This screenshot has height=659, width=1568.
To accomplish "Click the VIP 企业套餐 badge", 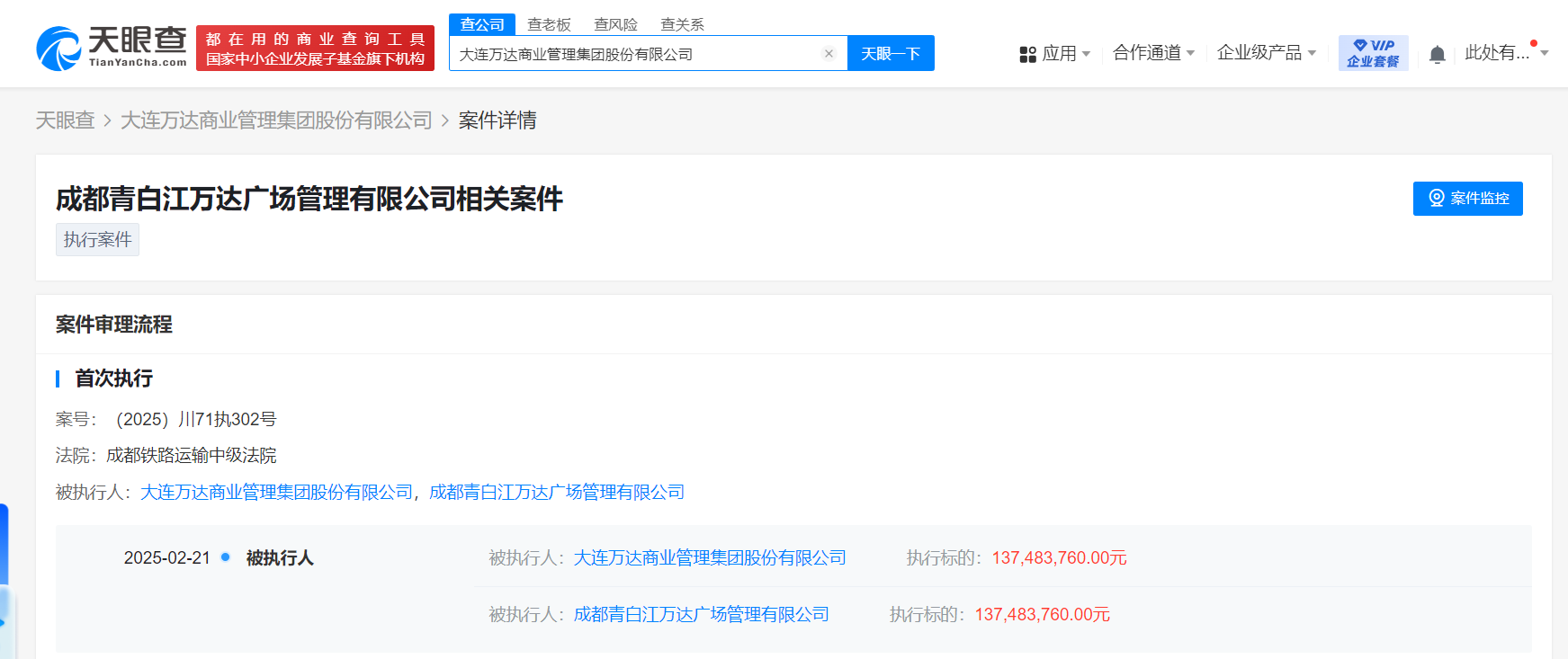I will click(x=1373, y=53).
